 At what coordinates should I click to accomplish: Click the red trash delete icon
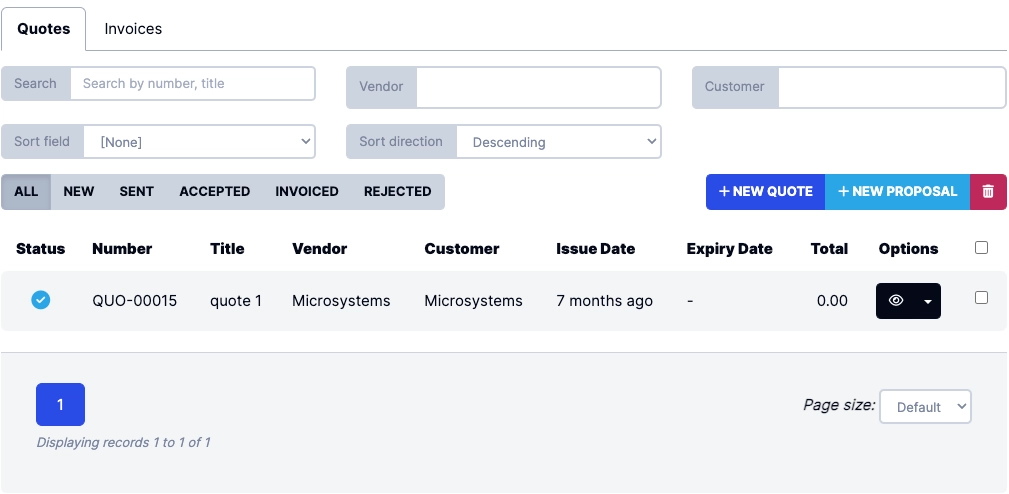click(x=988, y=191)
